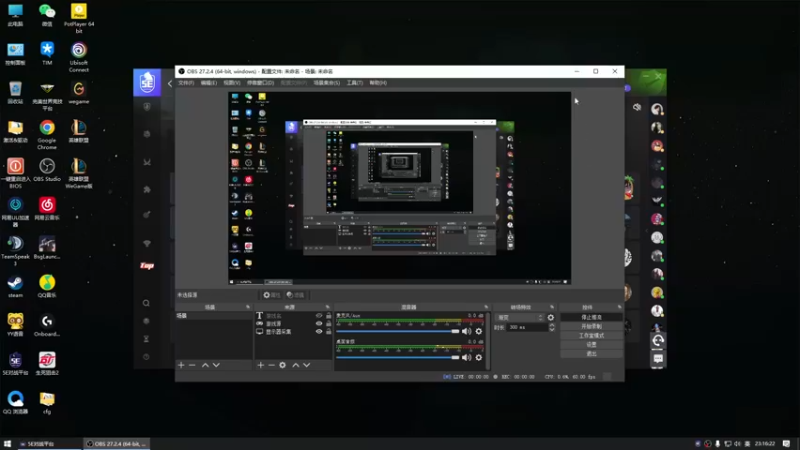Open Ubisoft Connect desktop icon
800x450 pixels.
[79, 57]
